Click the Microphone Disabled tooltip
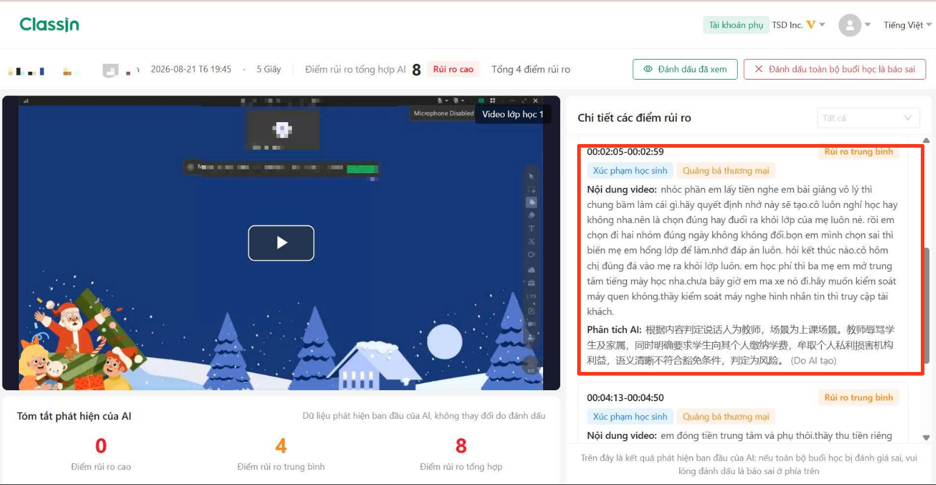The height and width of the screenshot is (485, 936). (443, 113)
